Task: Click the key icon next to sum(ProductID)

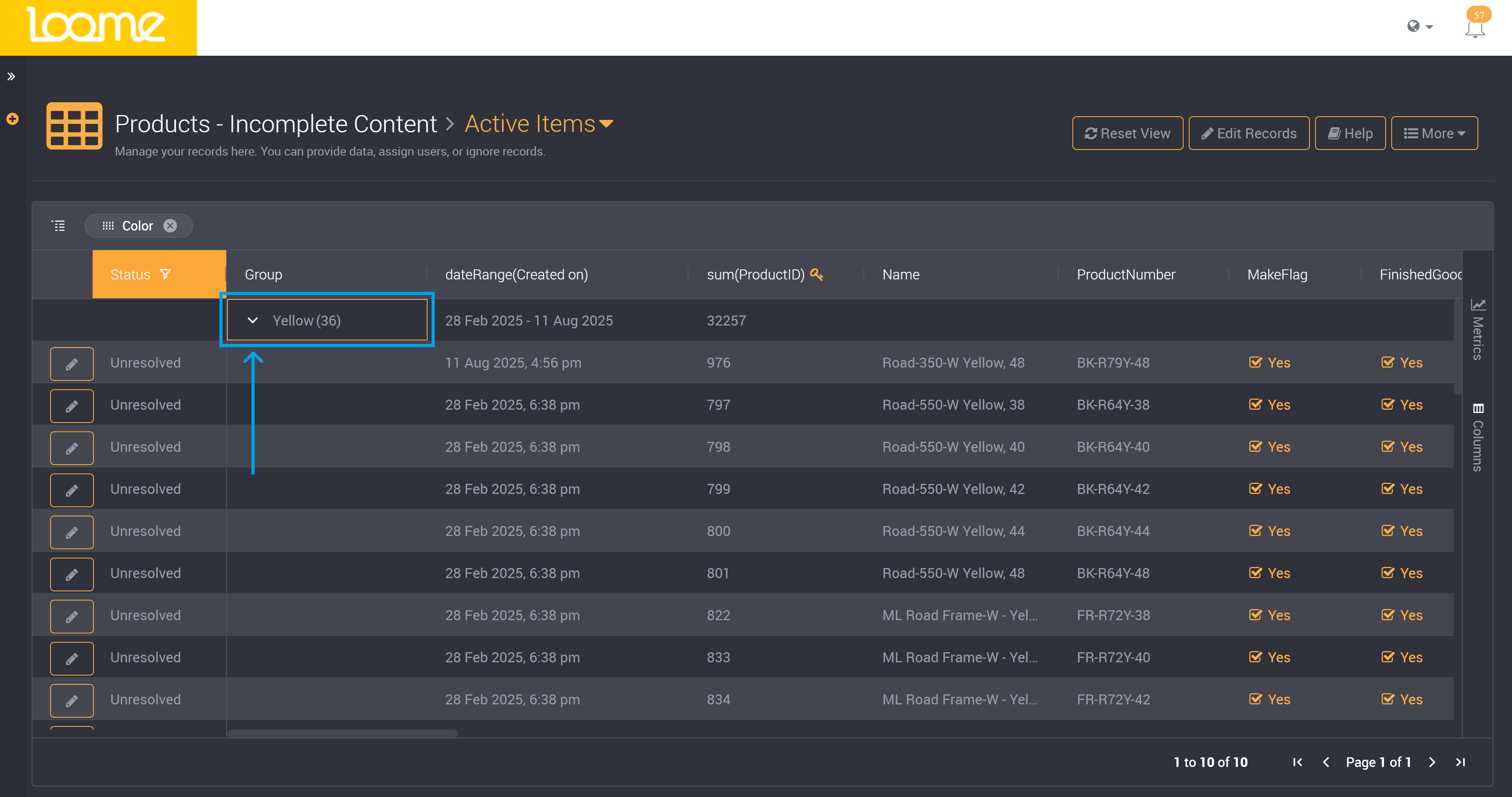Action: [x=817, y=274]
